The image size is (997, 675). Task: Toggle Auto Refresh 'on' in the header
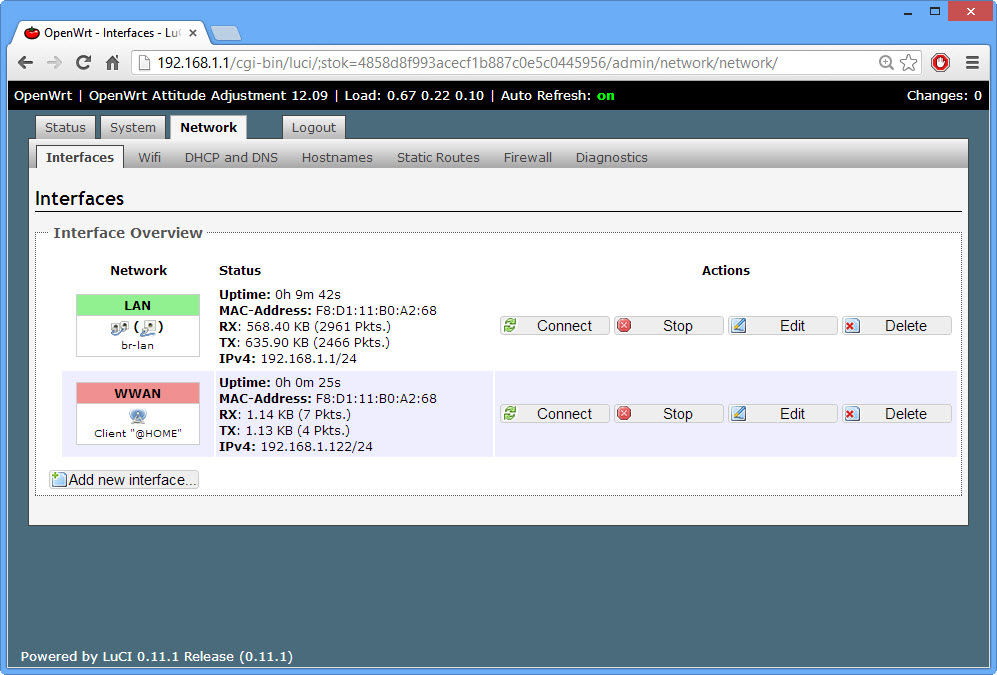[x=605, y=95]
